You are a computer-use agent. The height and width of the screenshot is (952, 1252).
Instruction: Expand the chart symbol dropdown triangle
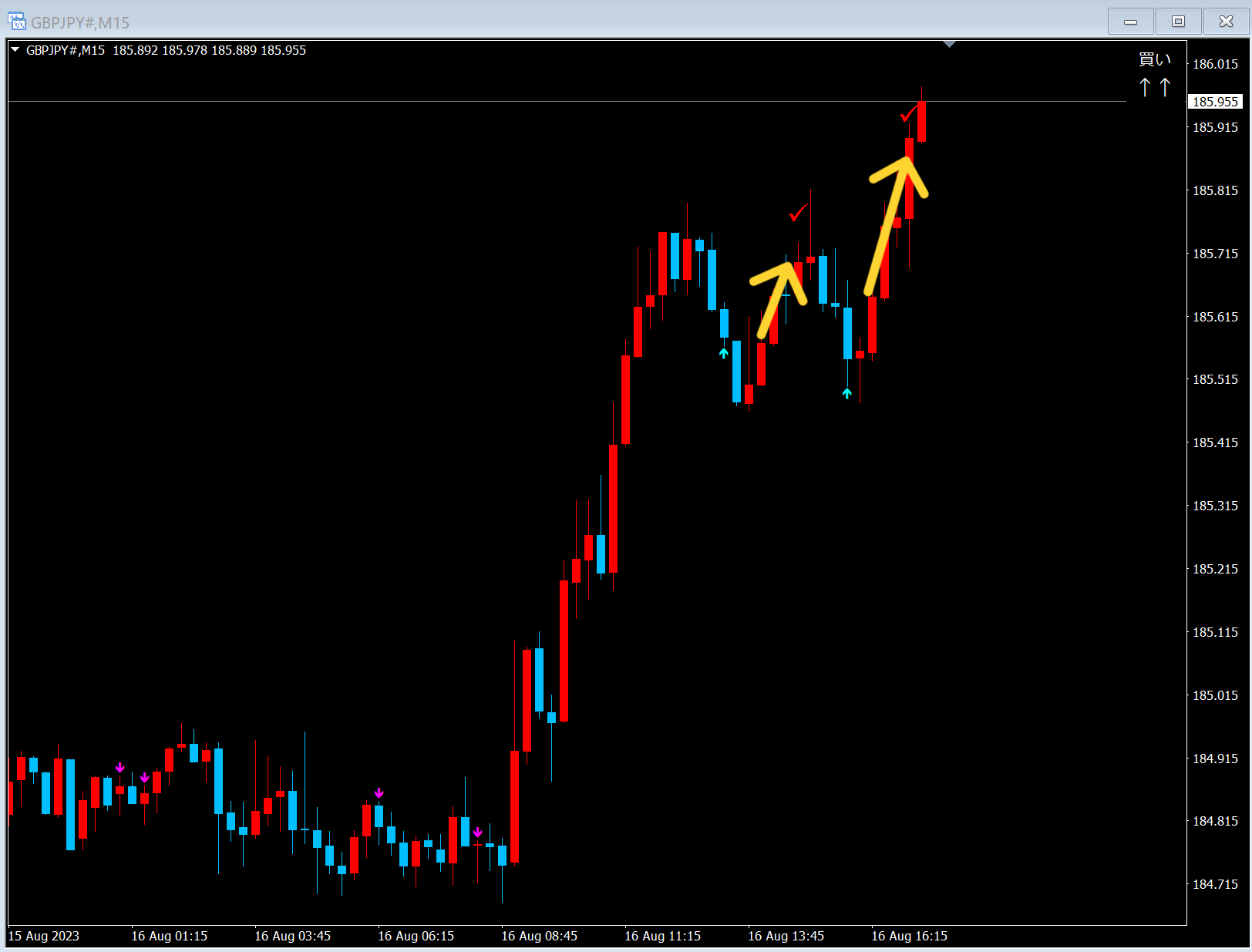click(x=15, y=49)
